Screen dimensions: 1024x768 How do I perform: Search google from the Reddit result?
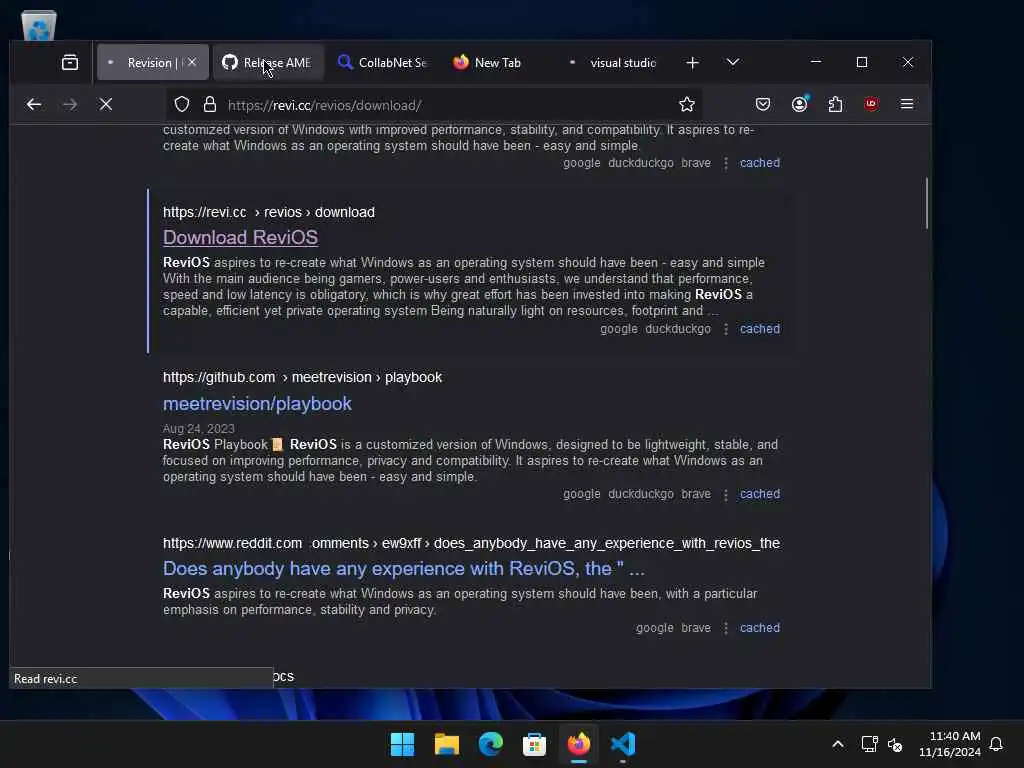654,628
